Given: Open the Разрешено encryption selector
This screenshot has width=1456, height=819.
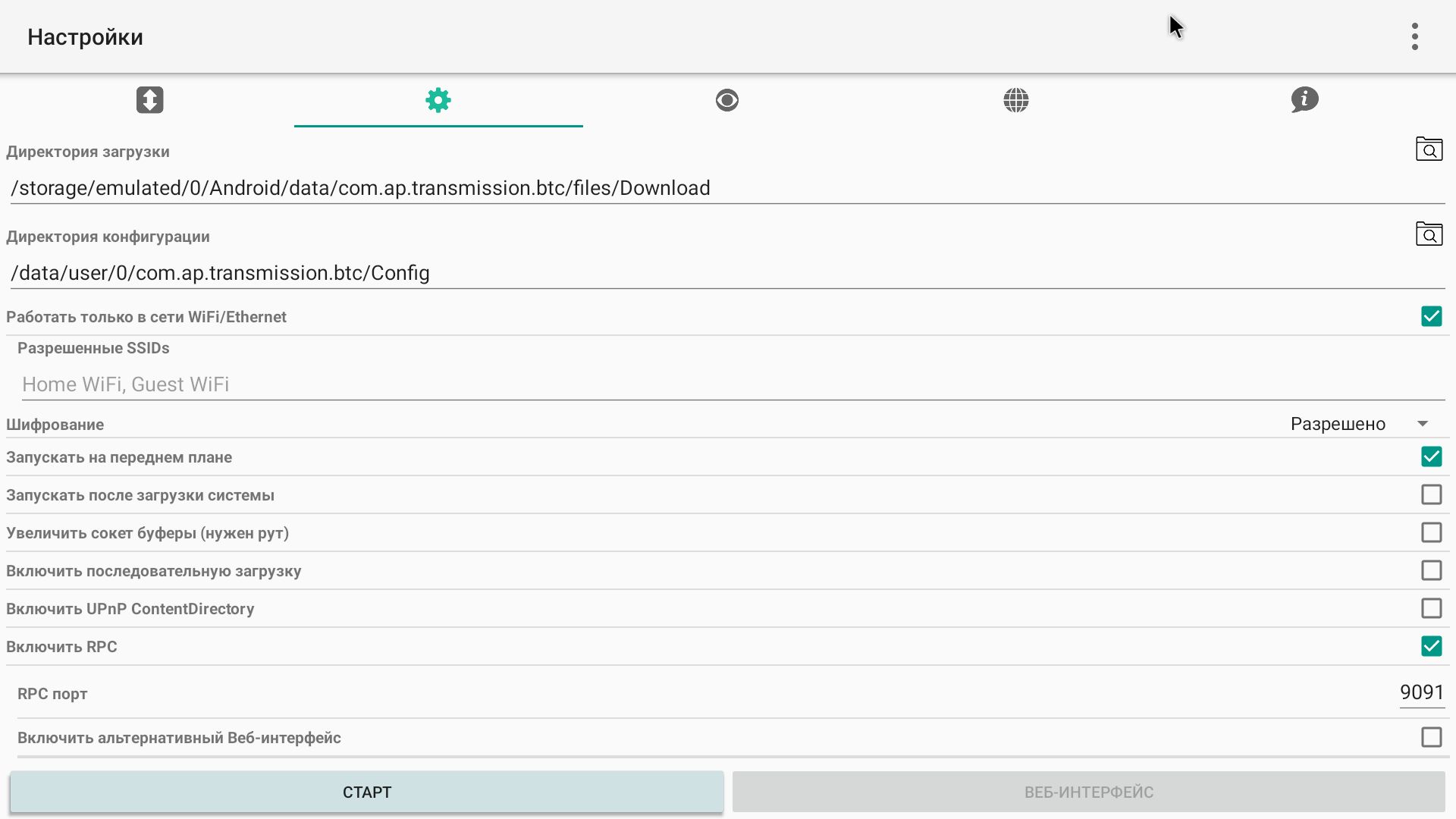Looking at the screenshot, I should (1338, 424).
